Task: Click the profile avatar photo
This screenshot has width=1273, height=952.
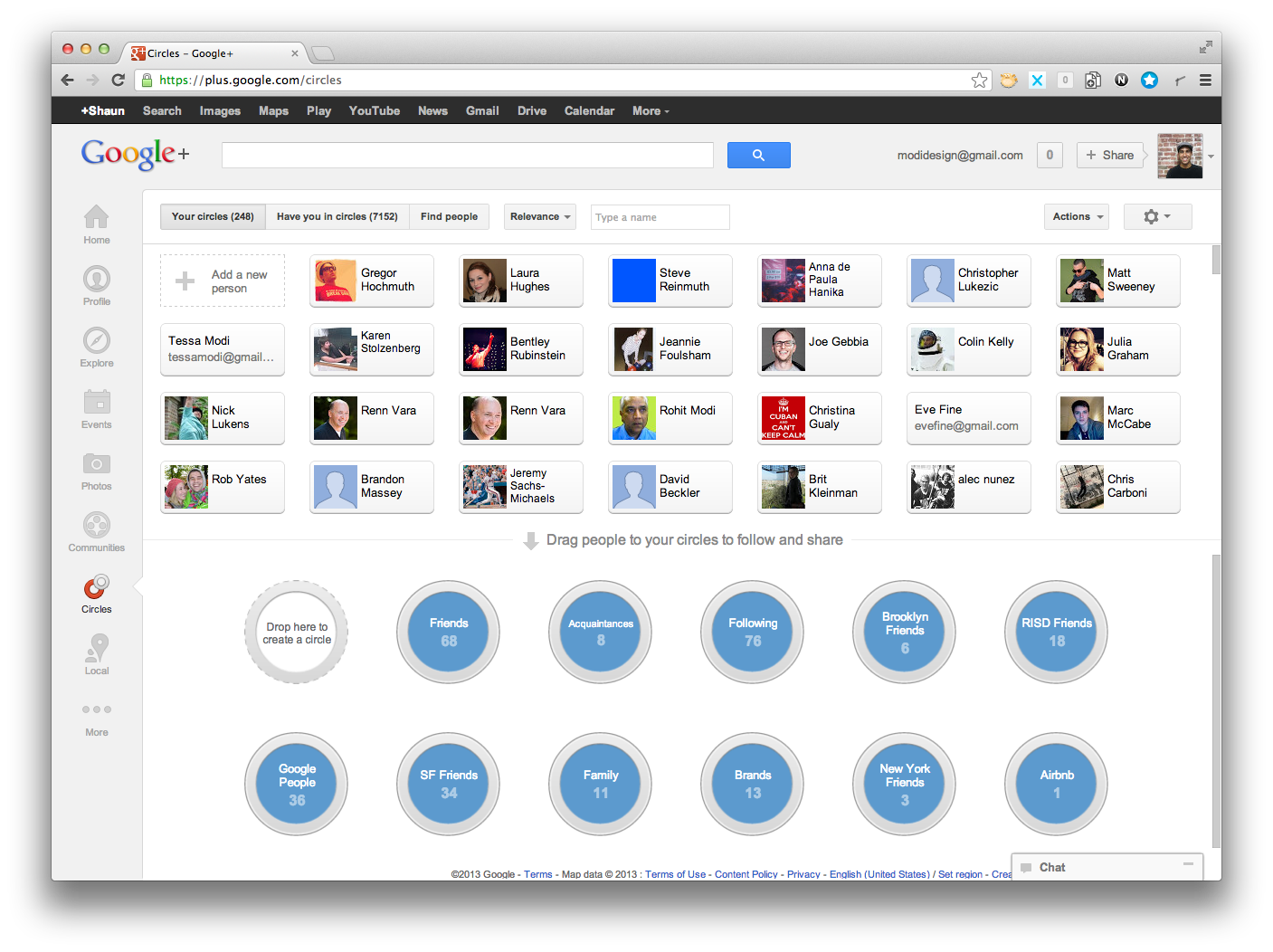Action: point(1180,156)
